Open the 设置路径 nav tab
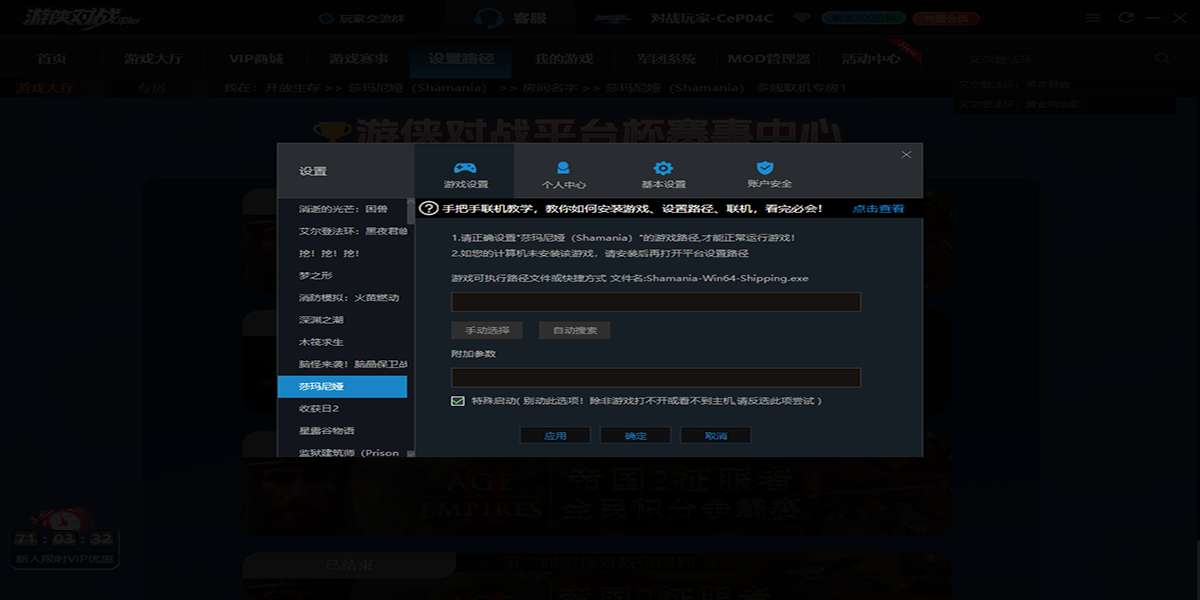 [x=461, y=59]
